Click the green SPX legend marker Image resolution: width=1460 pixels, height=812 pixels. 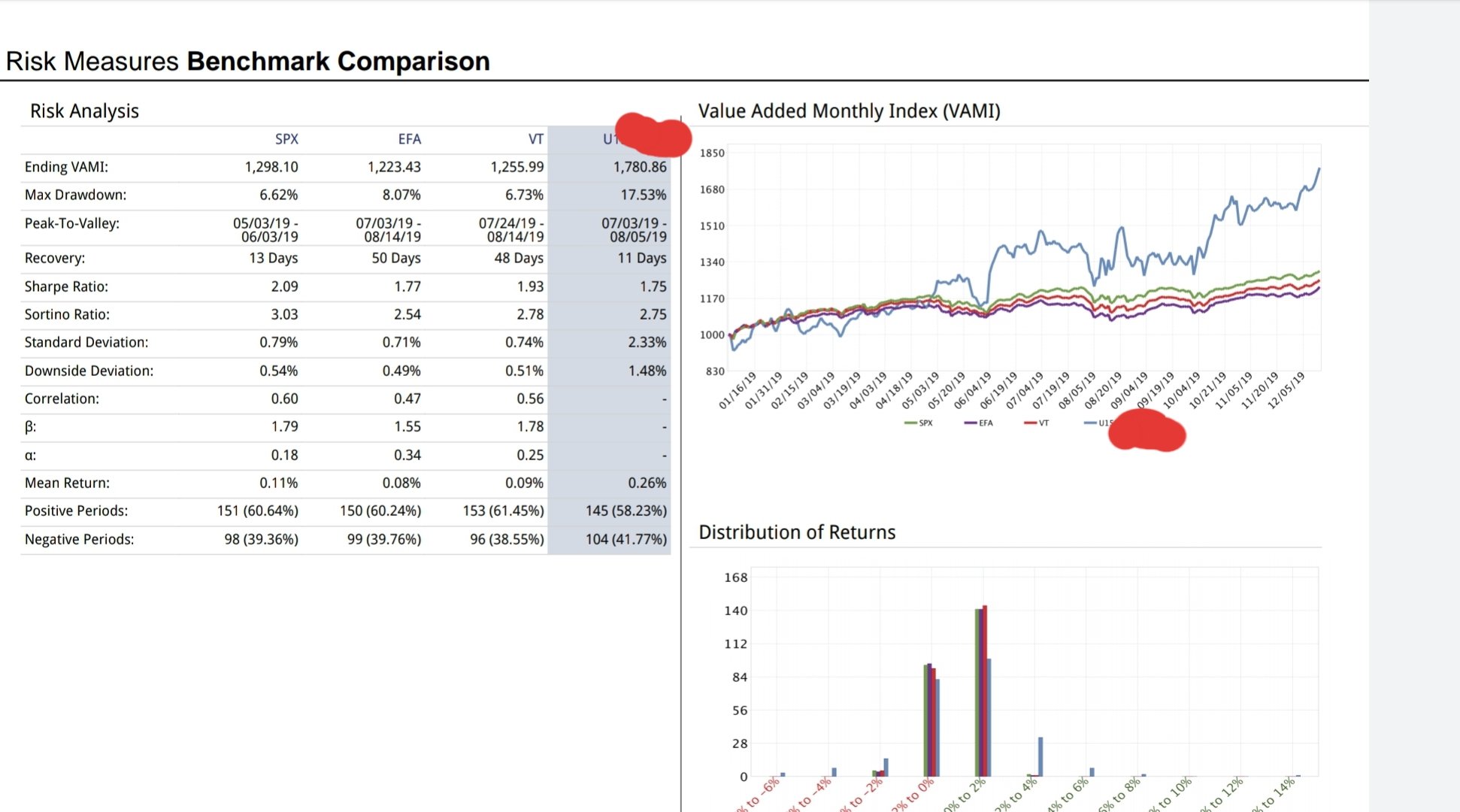click(x=911, y=423)
